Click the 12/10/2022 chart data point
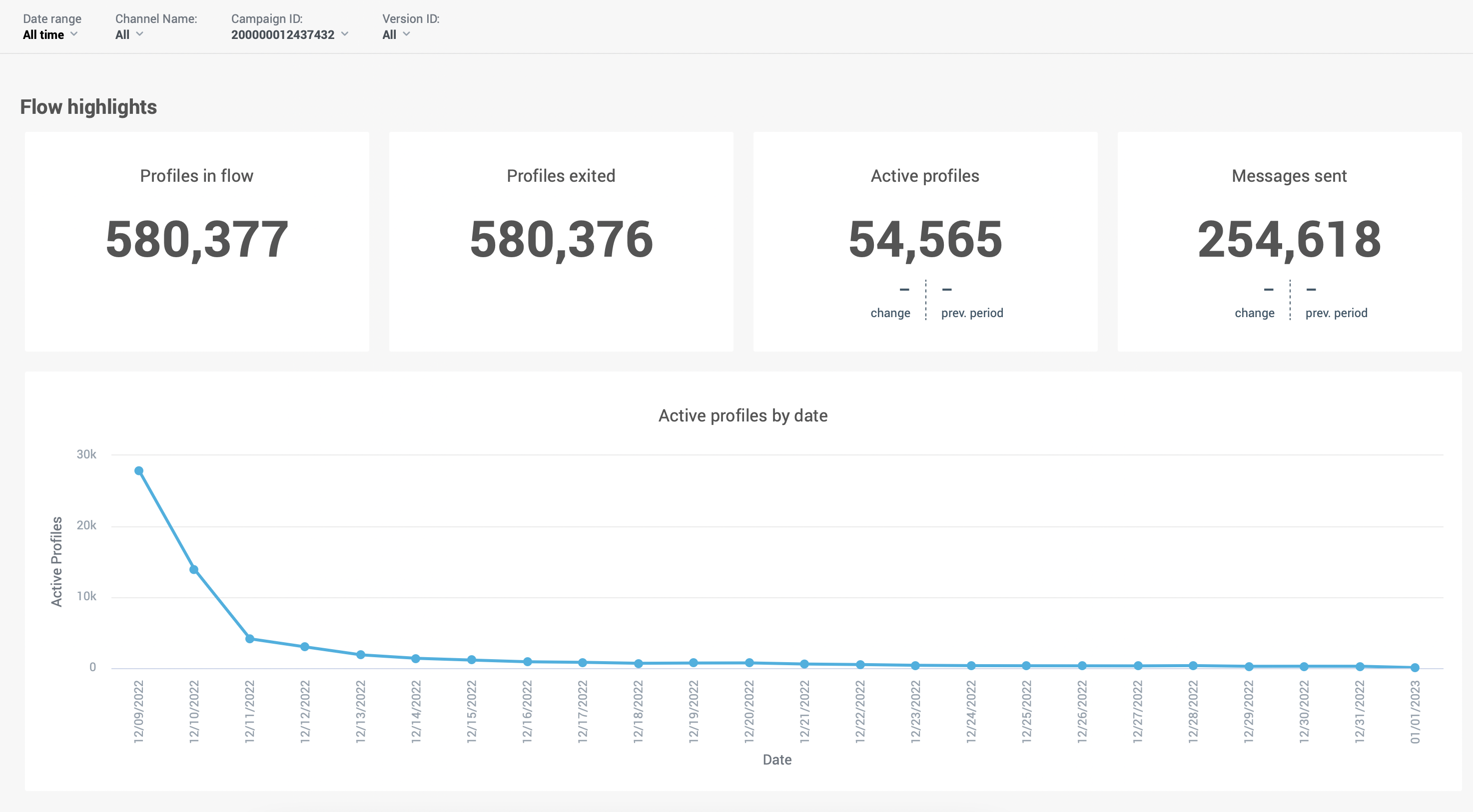This screenshot has width=1473, height=812. pos(194,570)
